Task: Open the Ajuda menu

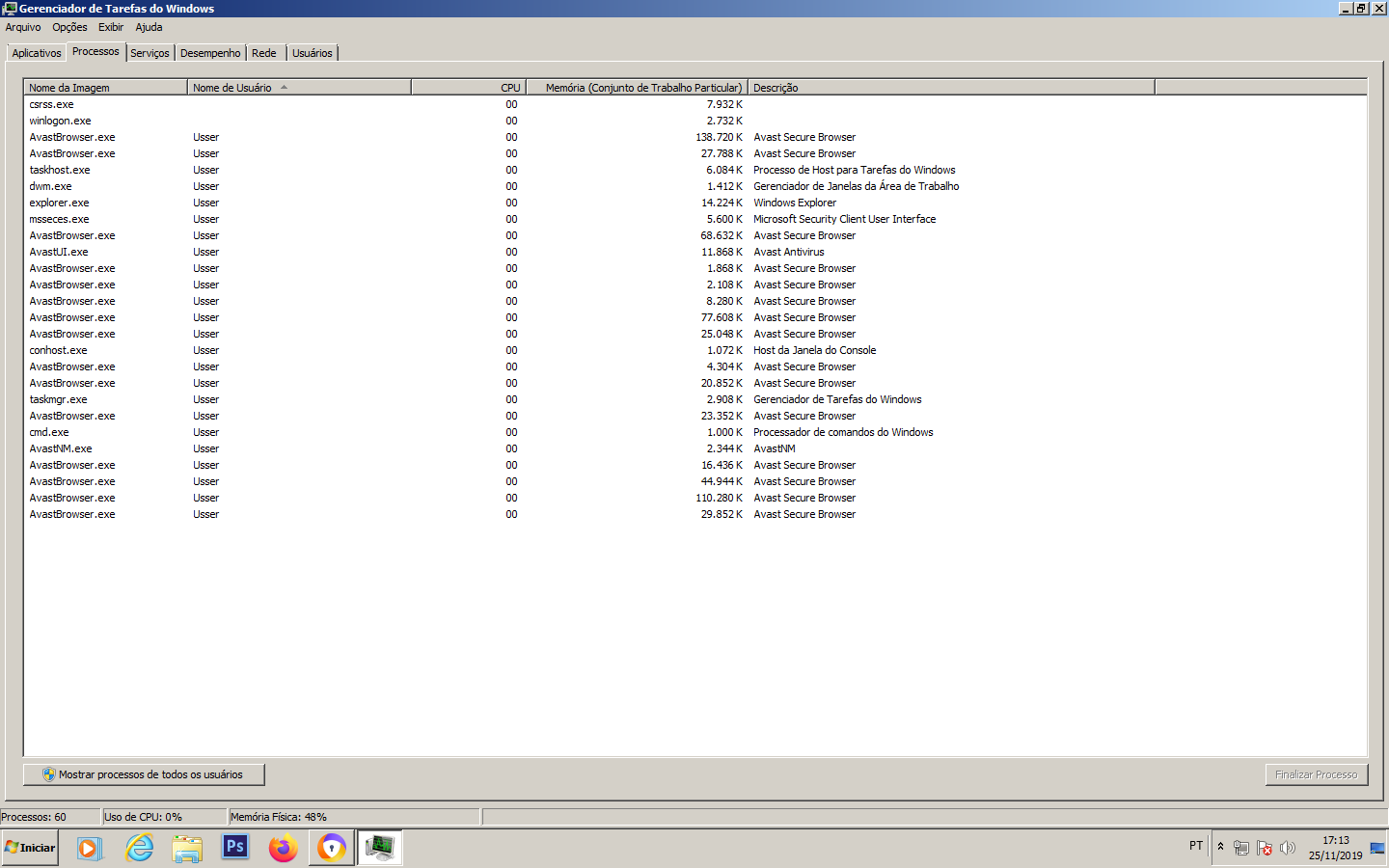Action: (149, 27)
